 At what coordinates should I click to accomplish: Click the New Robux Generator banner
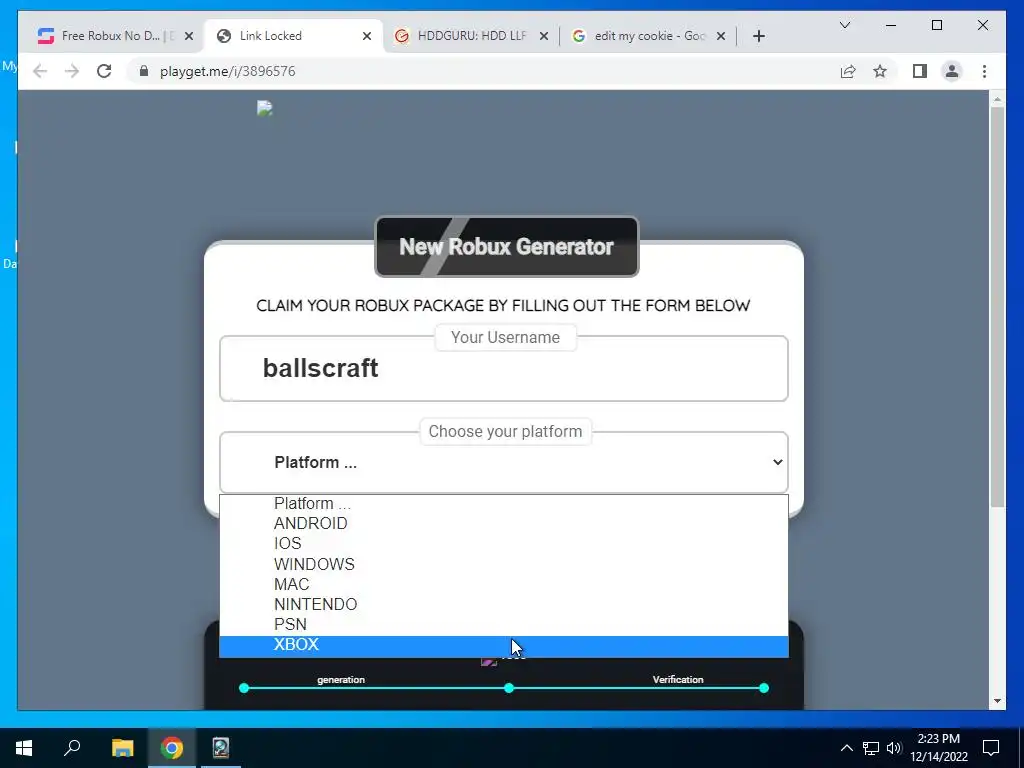click(x=507, y=247)
